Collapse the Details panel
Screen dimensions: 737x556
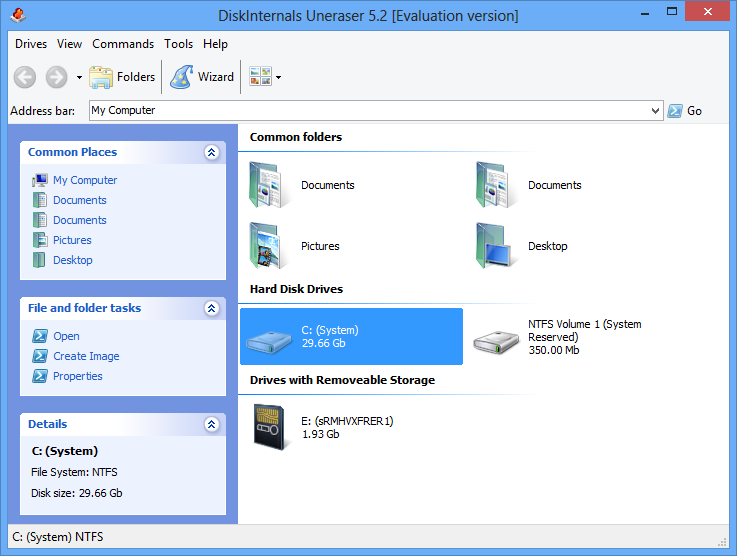pyautogui.click(x=211, y=424)
